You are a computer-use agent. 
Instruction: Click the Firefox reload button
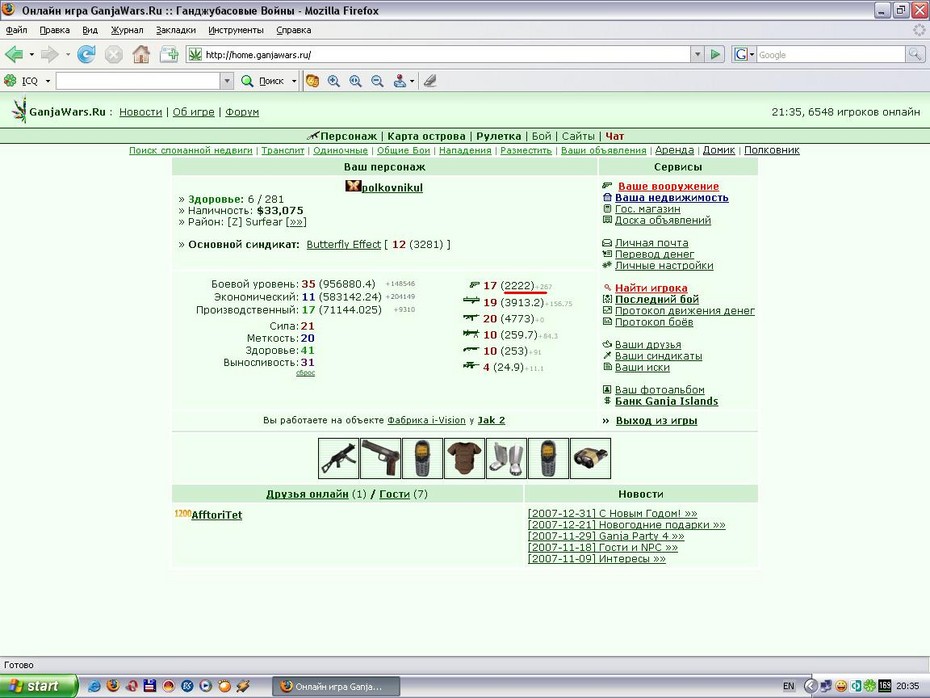tap(86, 55)
